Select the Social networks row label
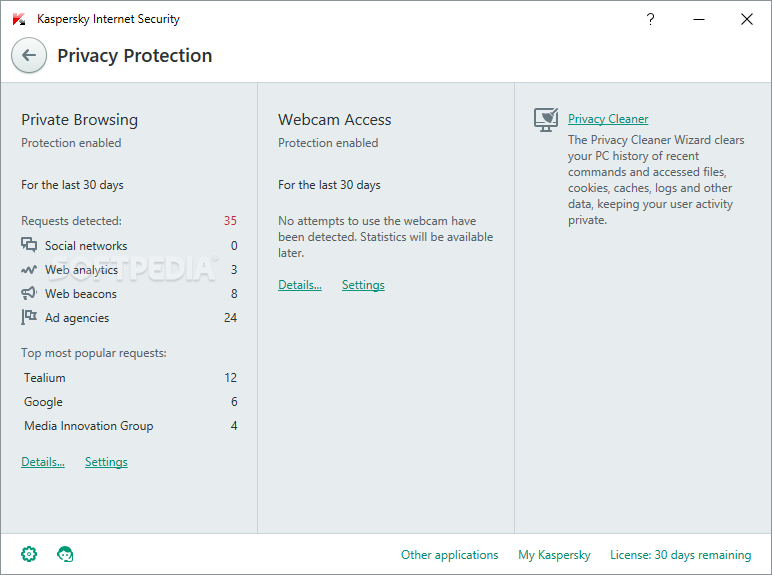Screen dimensions: 772x575 tap(86, 246)
